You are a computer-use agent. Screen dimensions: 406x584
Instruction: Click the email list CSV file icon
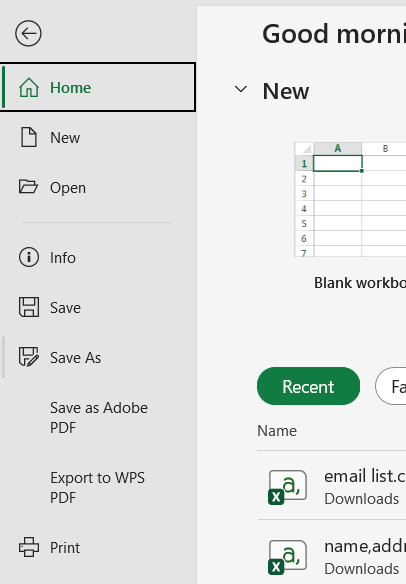287,487
